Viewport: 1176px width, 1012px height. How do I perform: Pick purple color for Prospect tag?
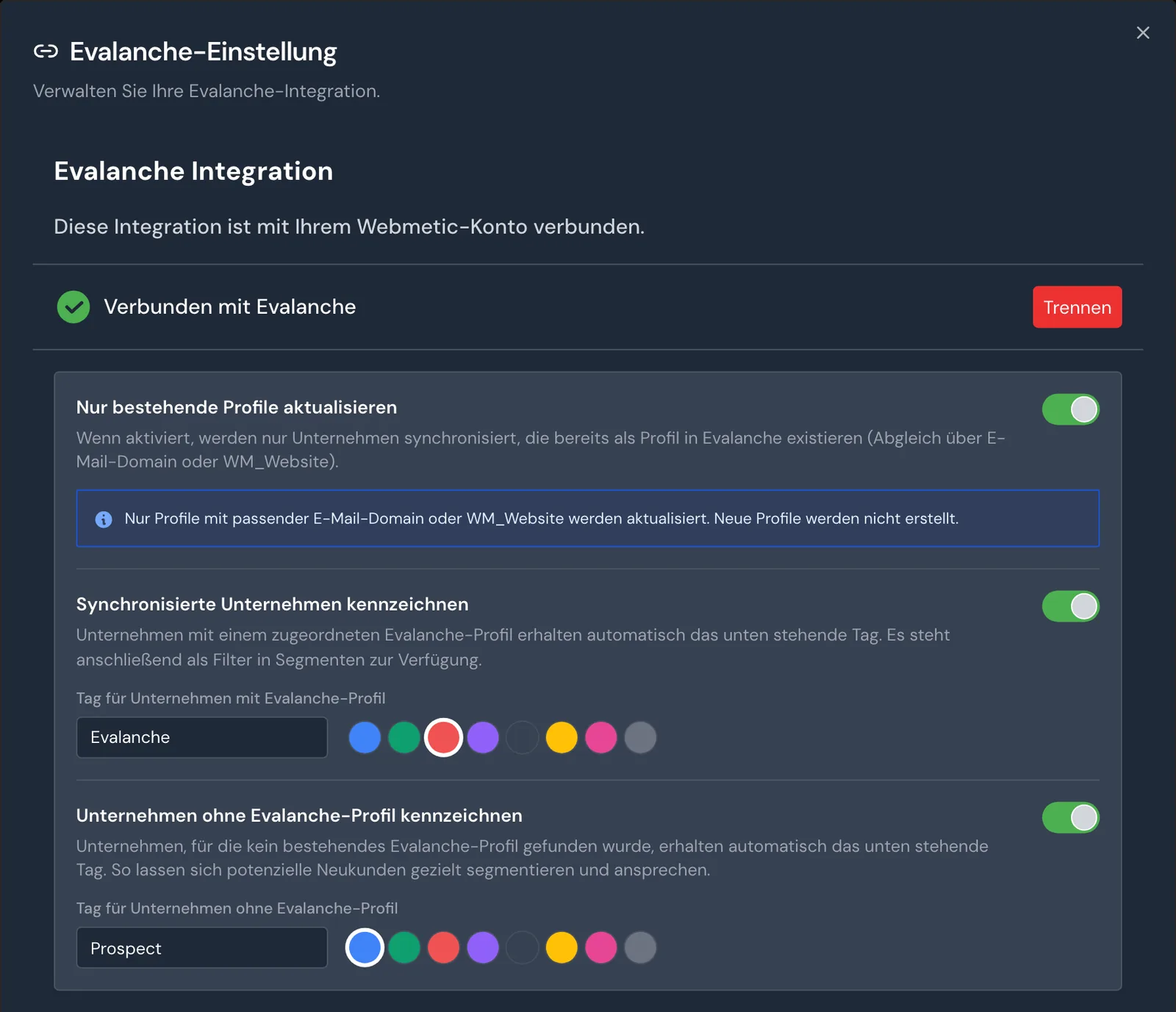coord(483,947)
